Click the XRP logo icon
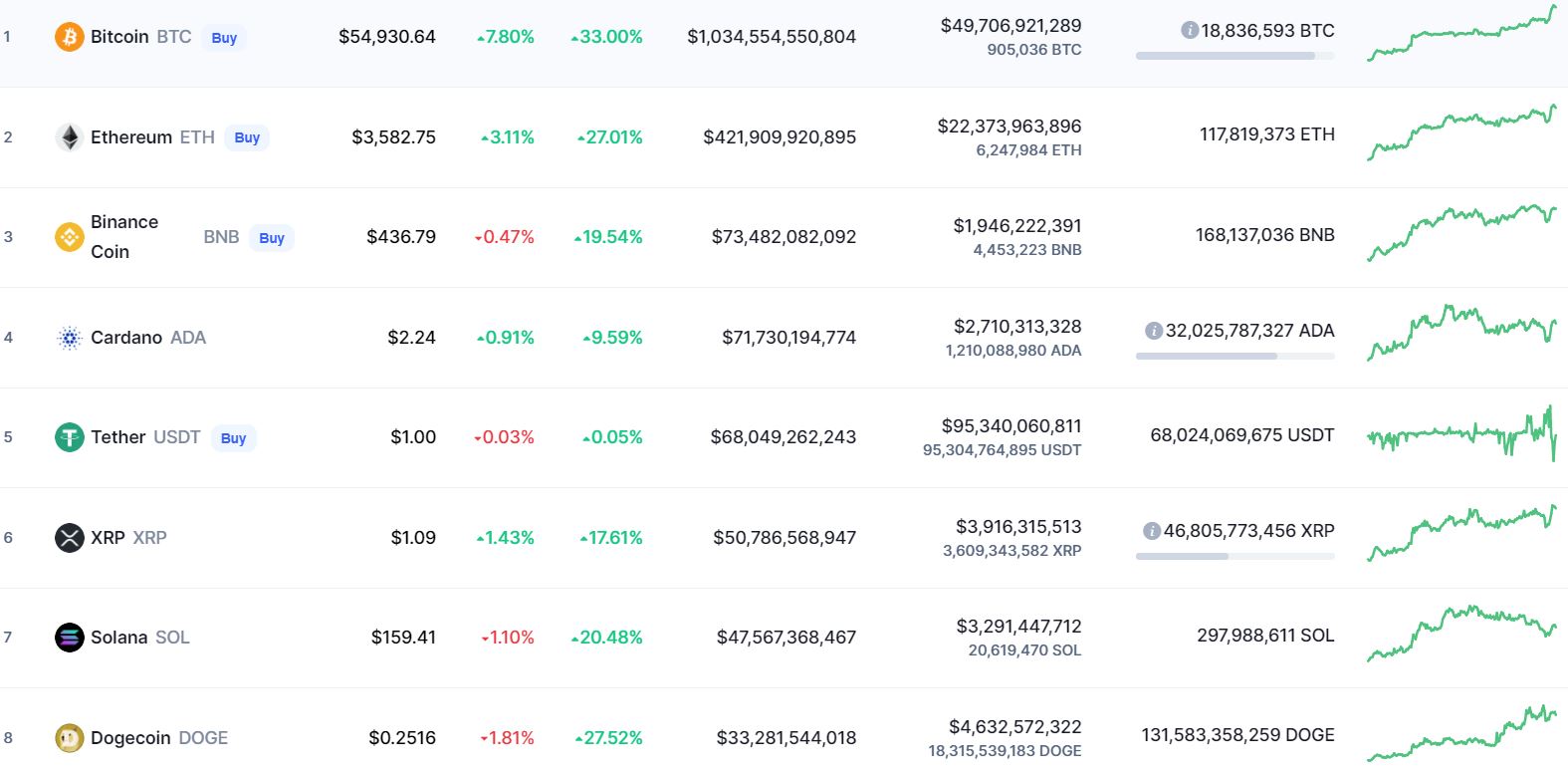This screenshot has width=1568, height=775. (69, 538)
